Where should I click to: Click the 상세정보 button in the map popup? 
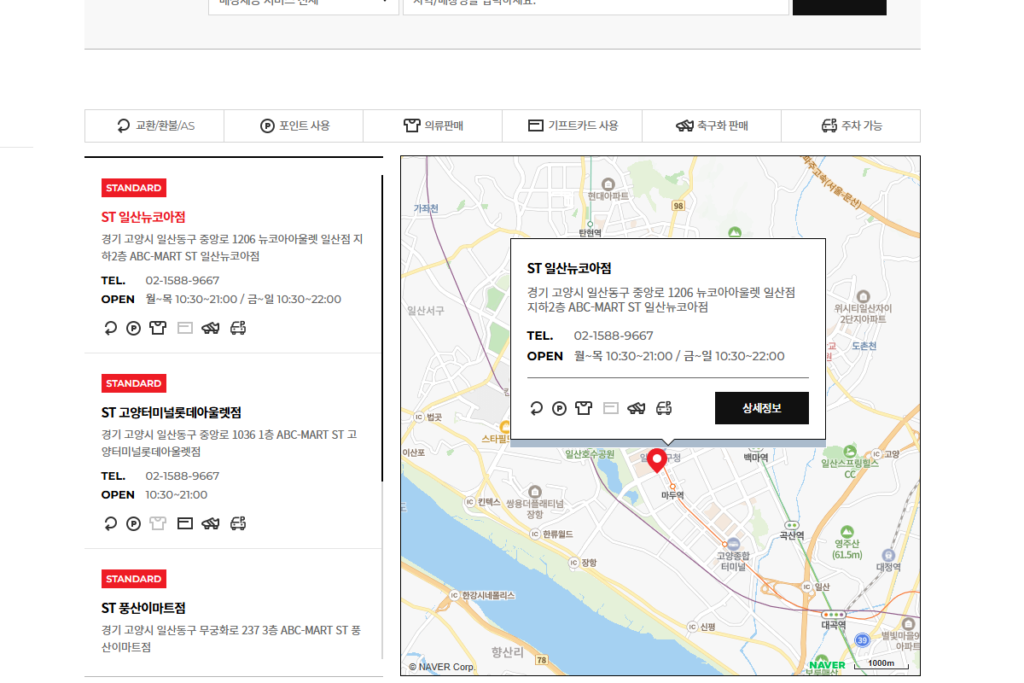click(761, 408)
